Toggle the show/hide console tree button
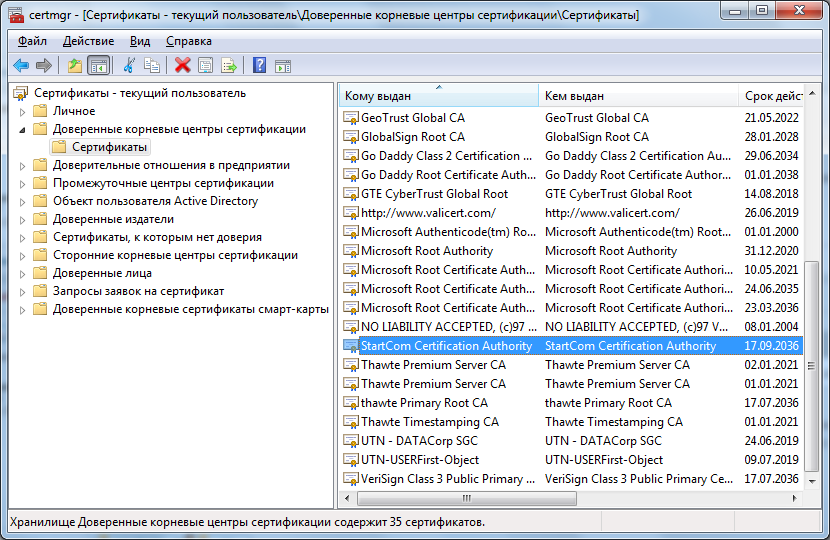The image size is (830, 540). pos(98,66)
